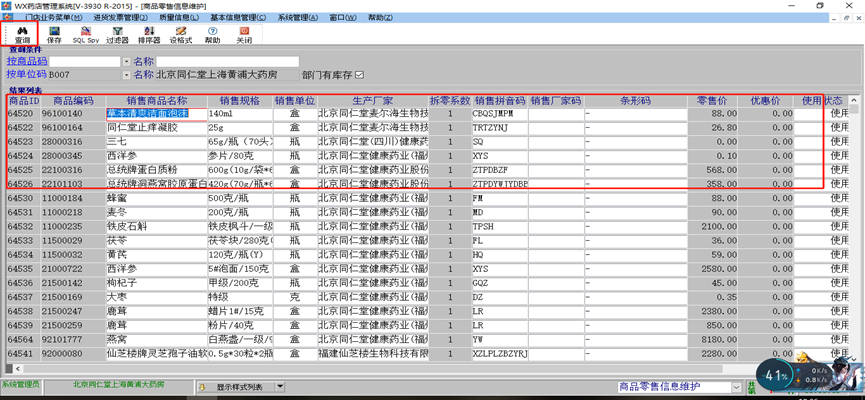
Task: Click the 按单位码 link label
Action: (x=27, y=74)
